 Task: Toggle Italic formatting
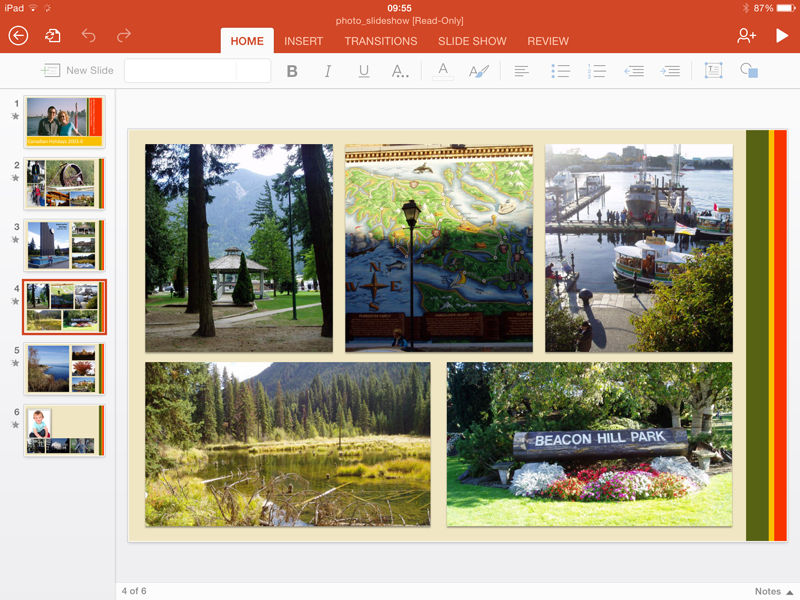click(x=328, y=71)
